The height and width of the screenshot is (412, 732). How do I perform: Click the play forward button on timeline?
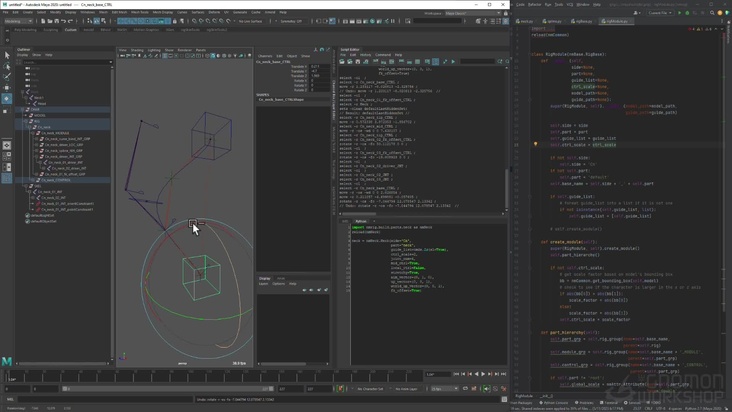(x=484, y=374)
